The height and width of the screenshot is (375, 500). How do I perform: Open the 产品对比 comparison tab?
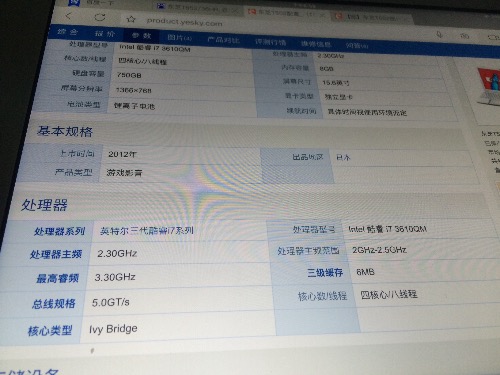[x=223, y=40]
